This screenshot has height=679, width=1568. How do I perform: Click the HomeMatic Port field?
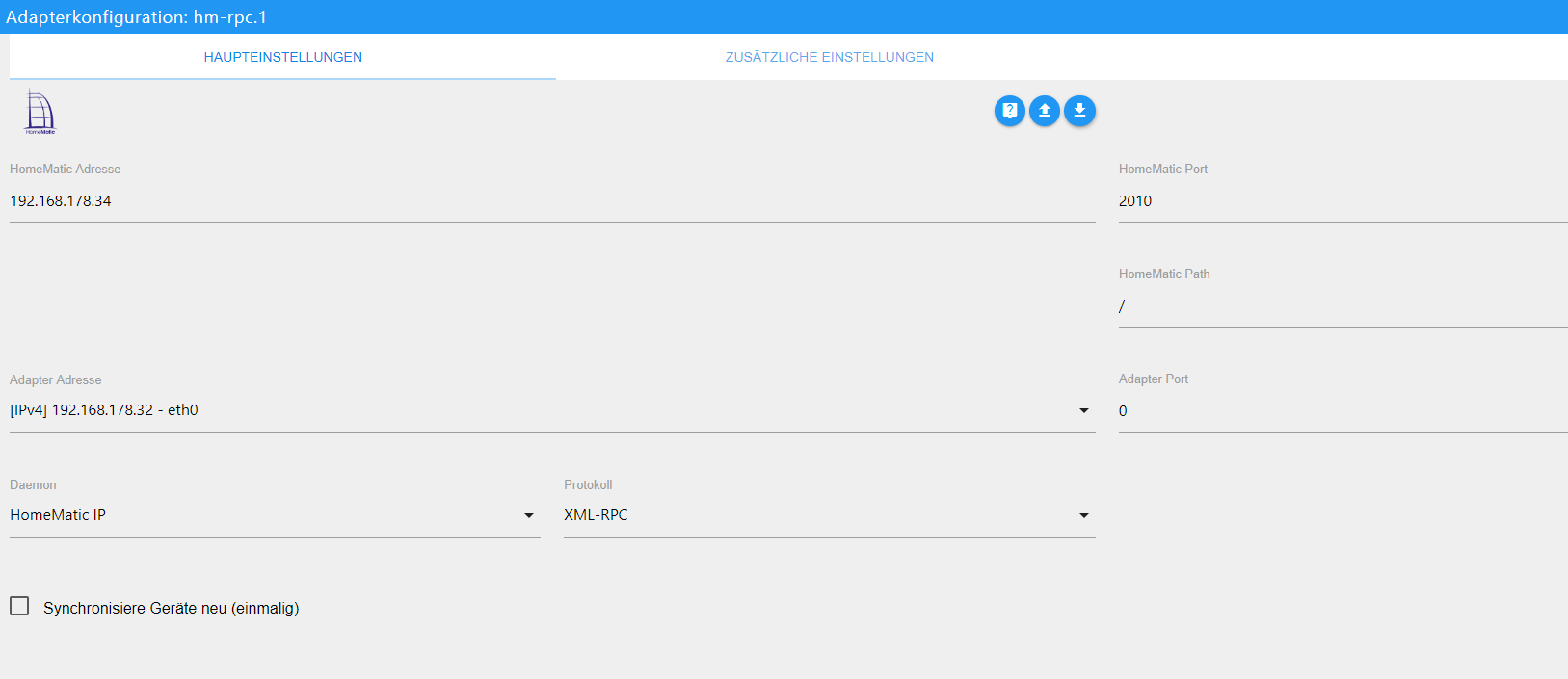point(1343,201)
